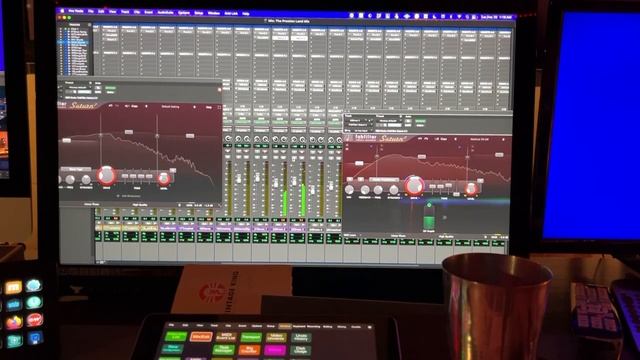Switch to the Keyboard tab on the tablet

(x=299, y=327)
